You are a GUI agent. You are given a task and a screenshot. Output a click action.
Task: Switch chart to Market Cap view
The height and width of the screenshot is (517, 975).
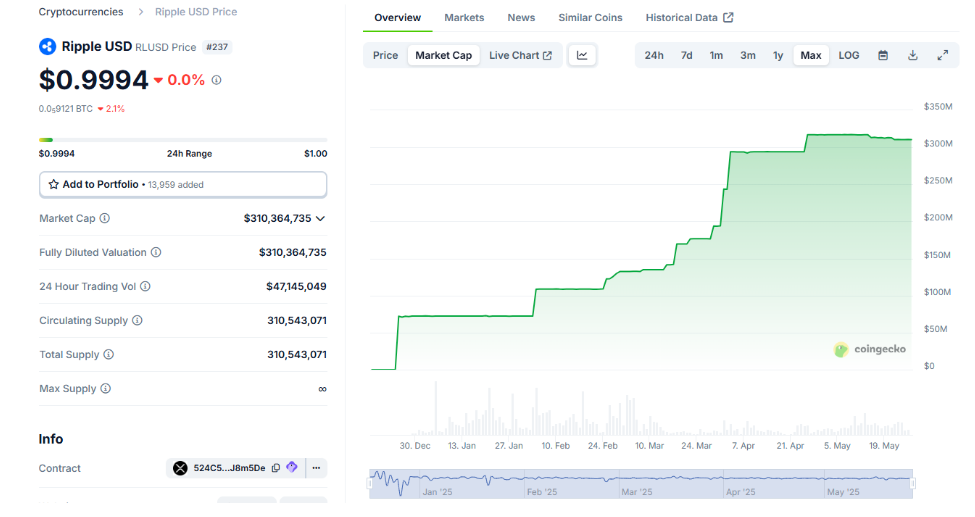(443, 55)
